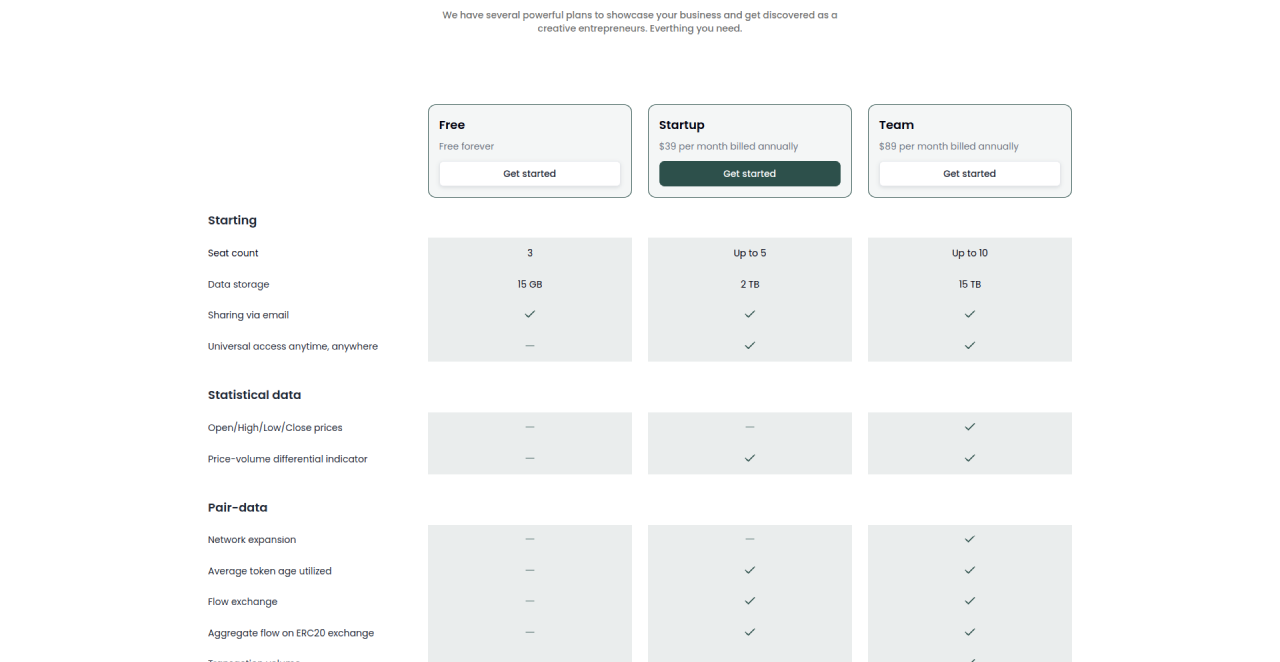Click the Team checkmark for Network expansion
This screenshot has width=1280, height=662.
tap(969, 539)
